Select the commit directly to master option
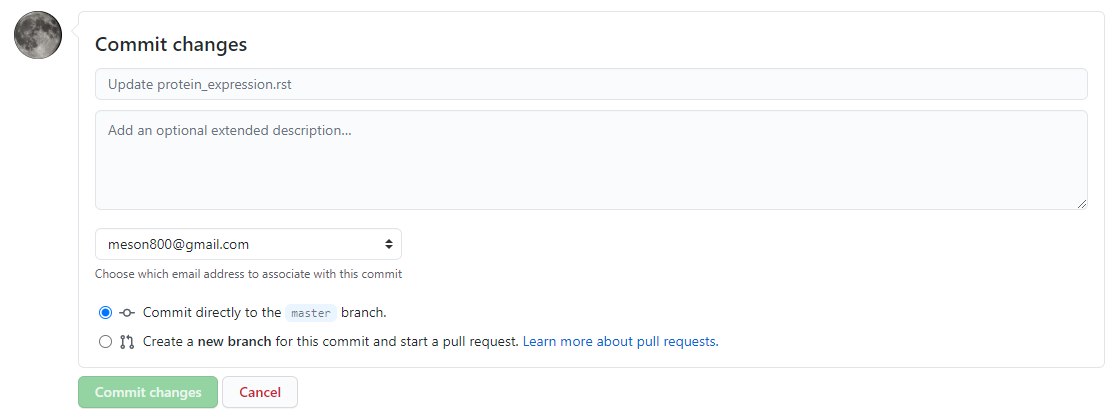1115x415 pixels. coord(106,313)
